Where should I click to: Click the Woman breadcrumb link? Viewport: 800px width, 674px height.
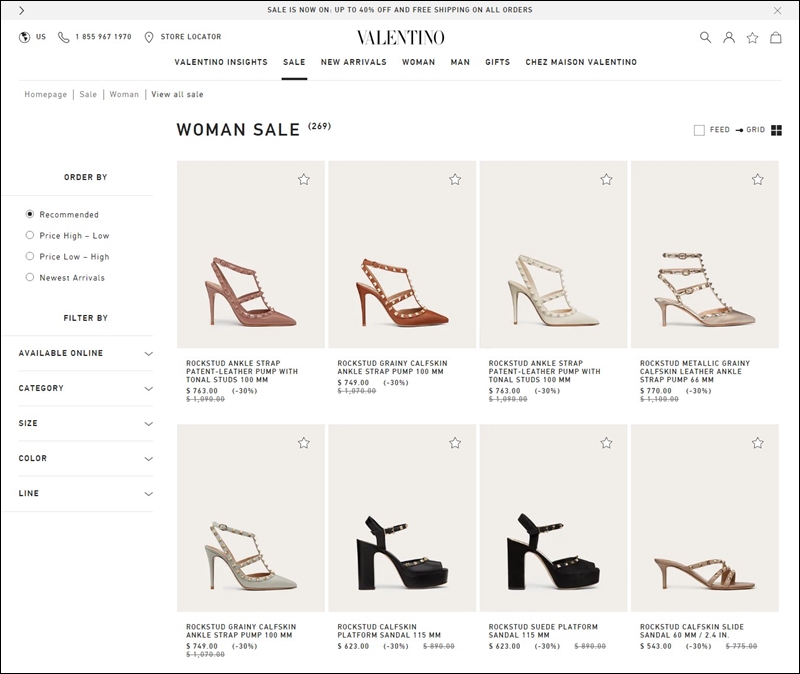[x=124, y=94]
